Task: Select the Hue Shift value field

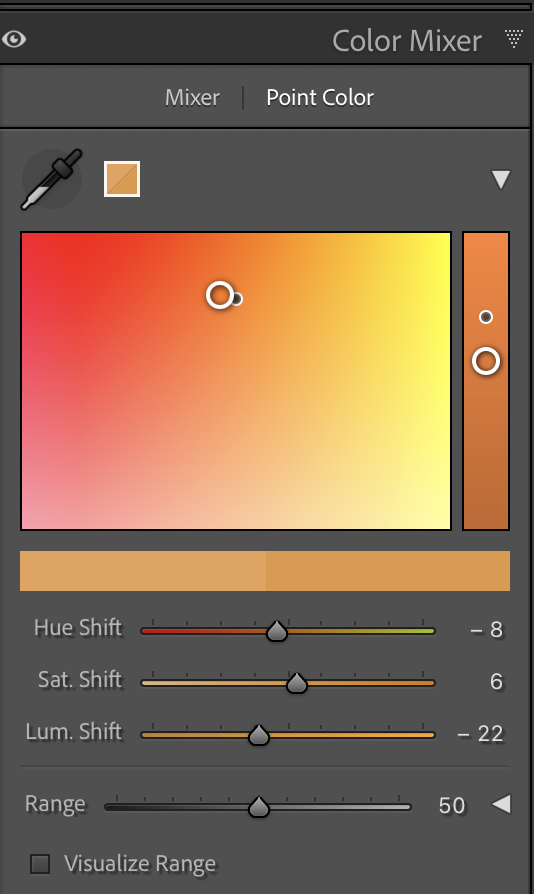Action: [487, 629]
